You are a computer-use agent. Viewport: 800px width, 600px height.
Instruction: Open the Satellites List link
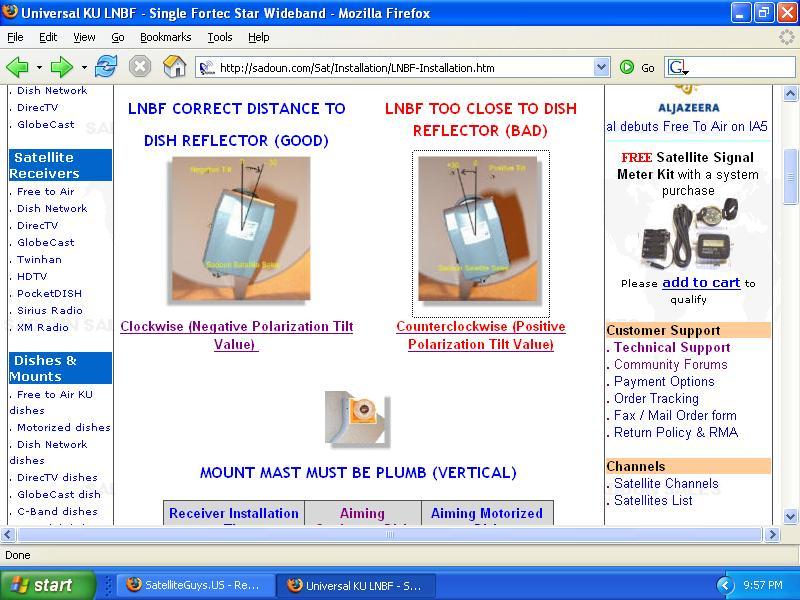(x=653, y=501)
